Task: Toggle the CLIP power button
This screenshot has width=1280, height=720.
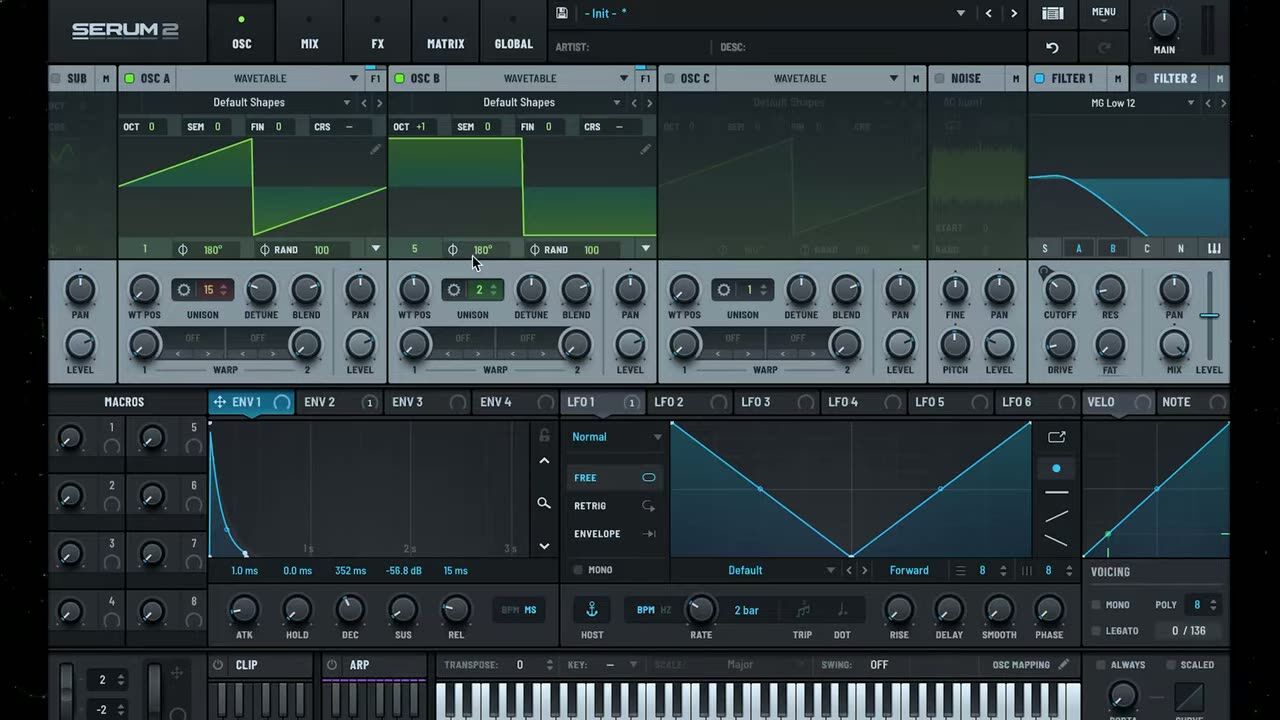Action: pos(218,665)
